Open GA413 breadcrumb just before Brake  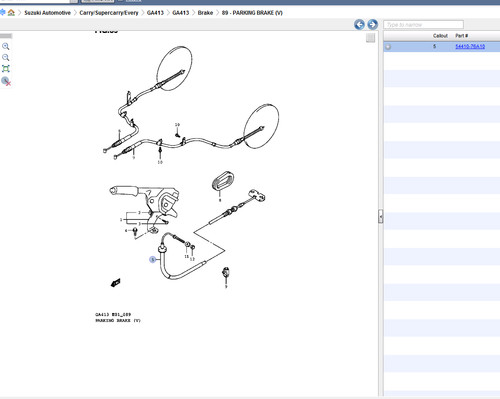181,13
